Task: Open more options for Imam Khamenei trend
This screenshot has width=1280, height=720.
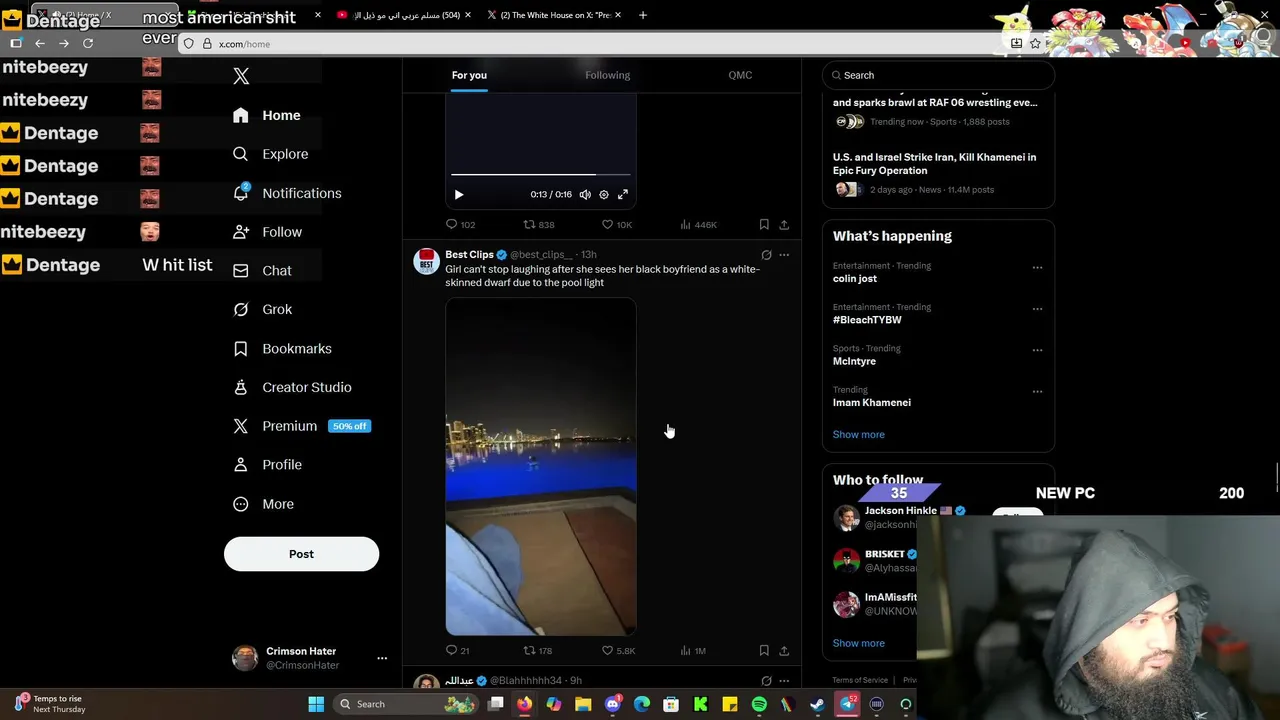Action: [1037, 392]
